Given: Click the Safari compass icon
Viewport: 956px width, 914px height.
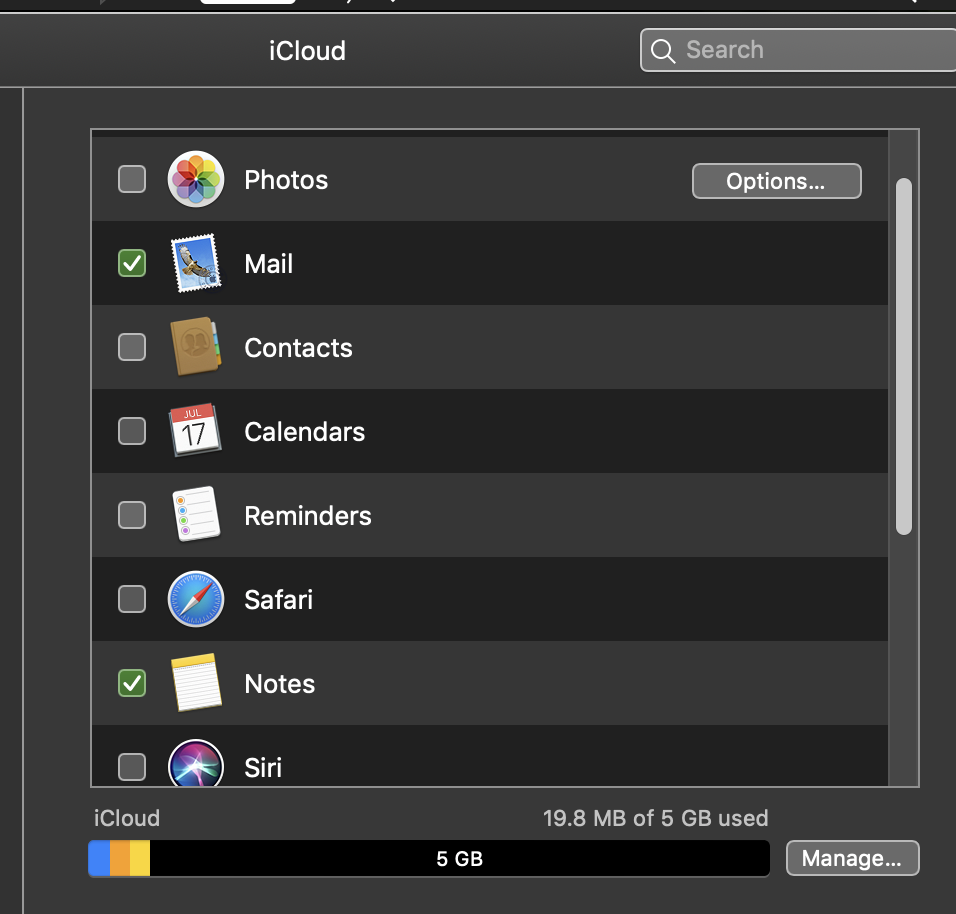Looking at the screenshot, I should point(196,599).
